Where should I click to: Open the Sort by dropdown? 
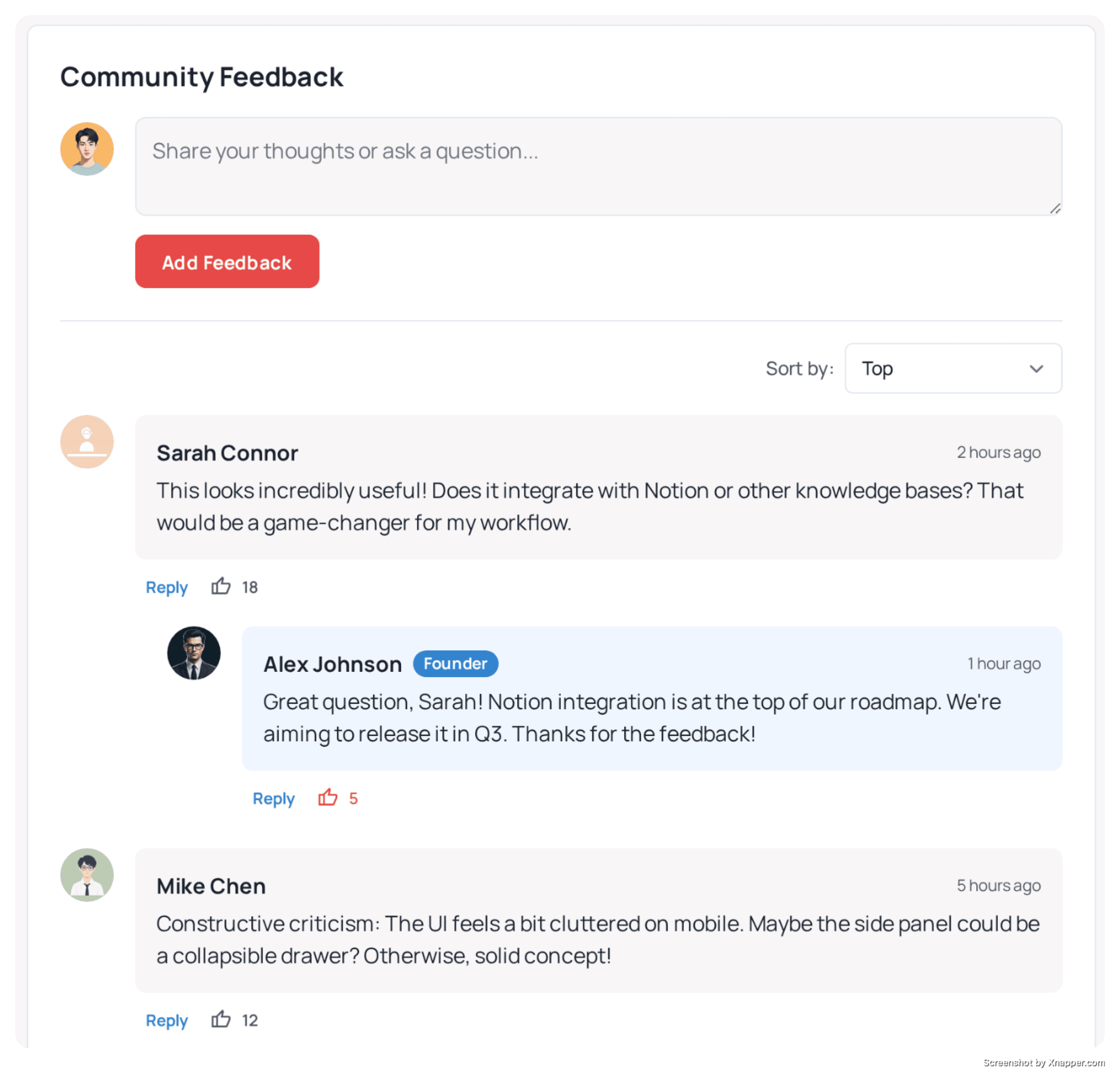[x=953, y=369]
